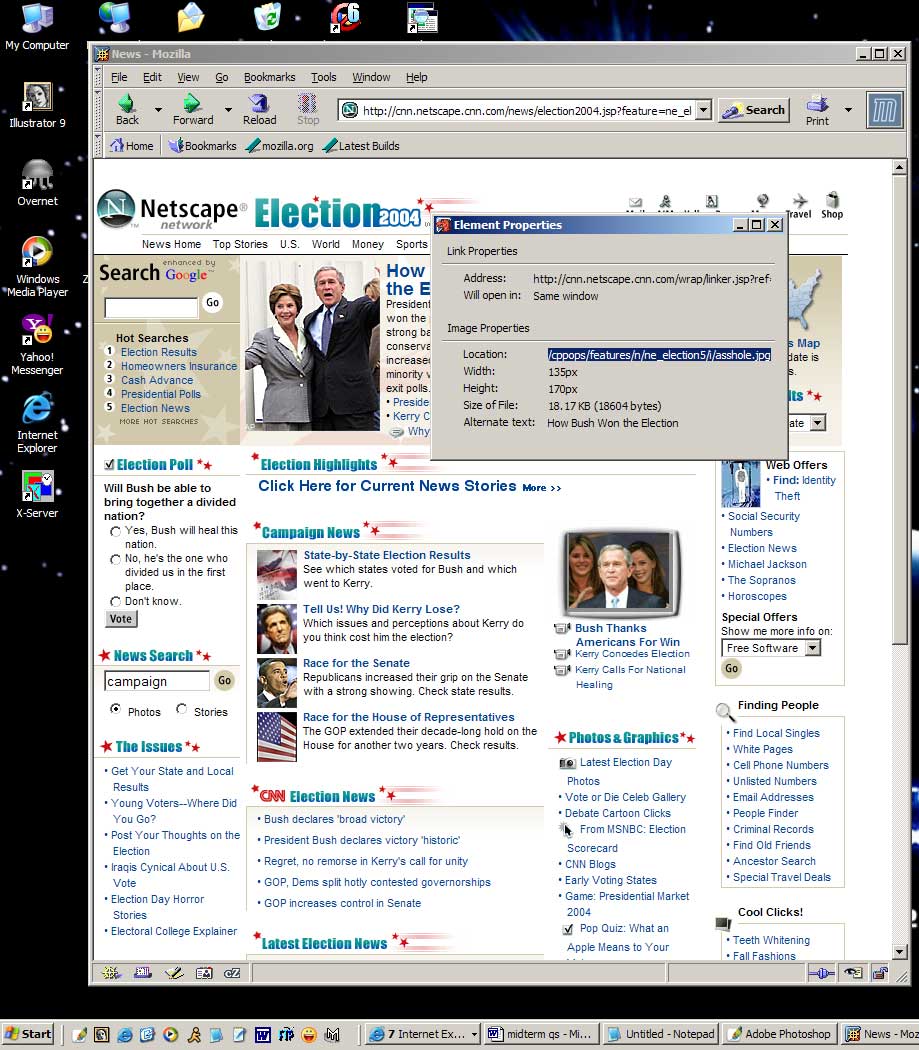This screenshot has width=919, height=1050.
Task: Open the View menu
Action: 188,77
